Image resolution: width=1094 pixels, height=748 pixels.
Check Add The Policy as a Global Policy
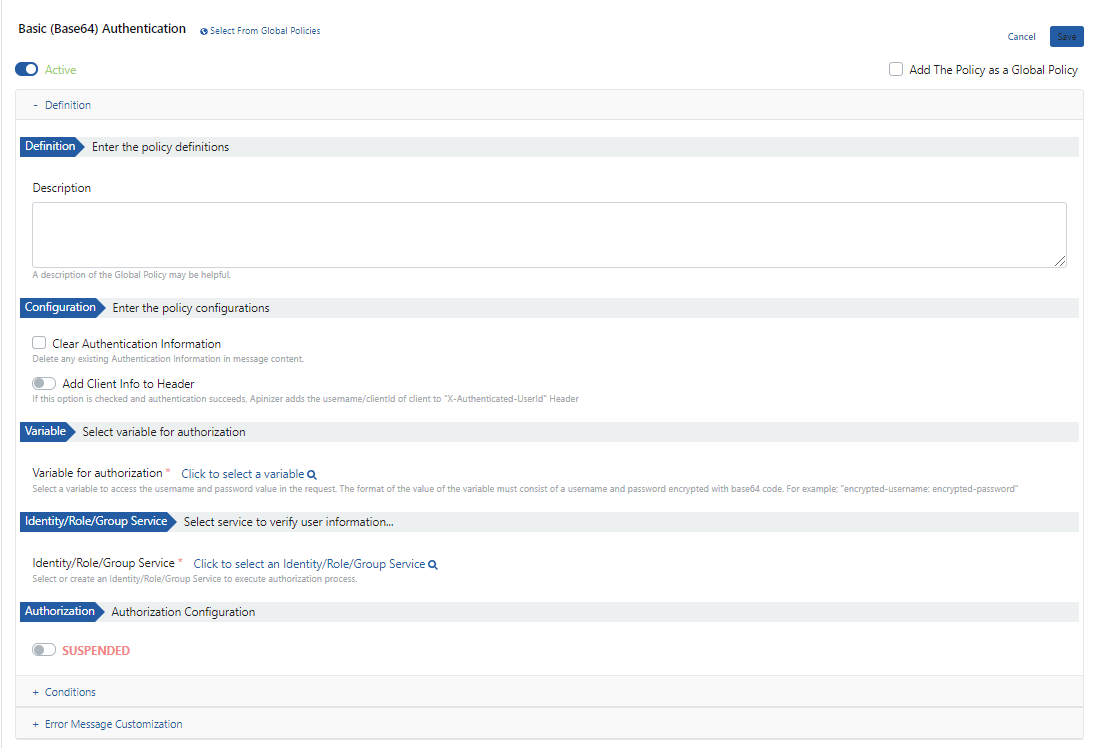[896, 70]
